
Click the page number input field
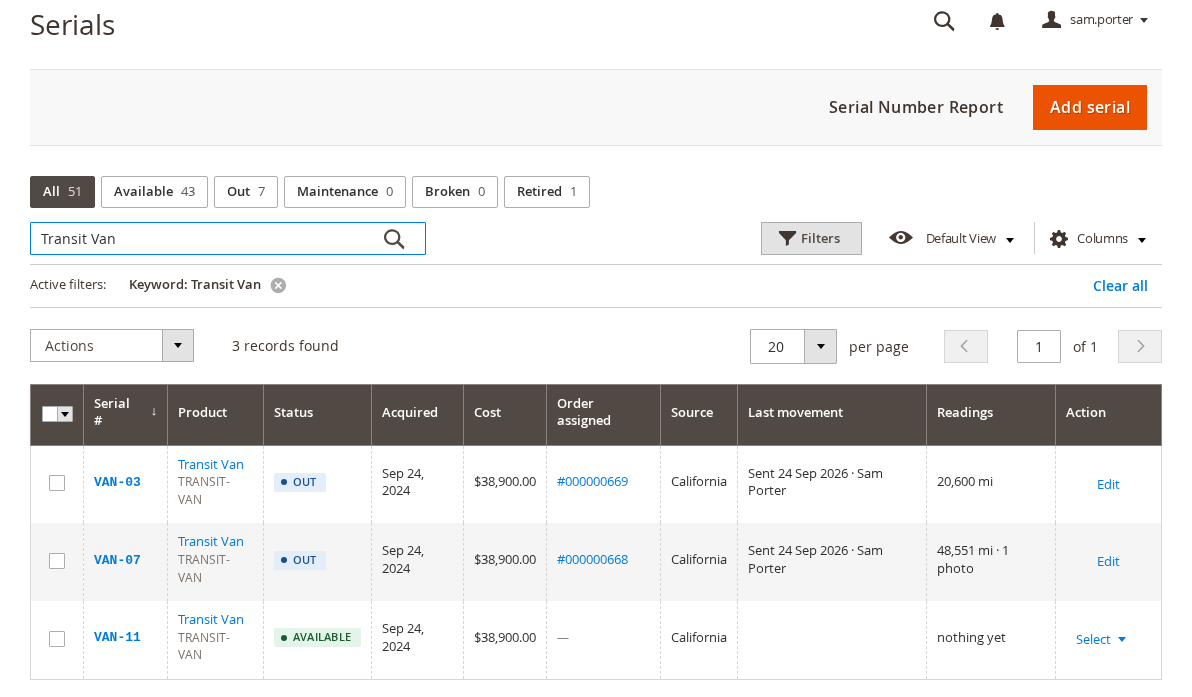[1038, 347]
